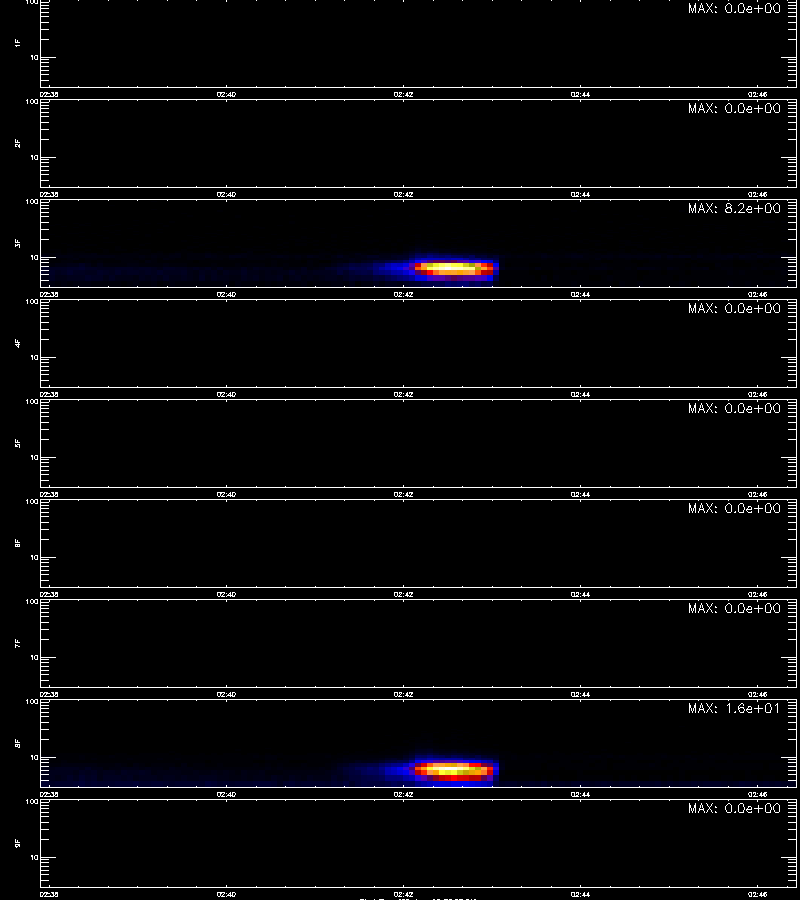Screen dimensions: 800x900
Task: Click the 02:40 time tick below panel 8F
Action: coord(226,794)
